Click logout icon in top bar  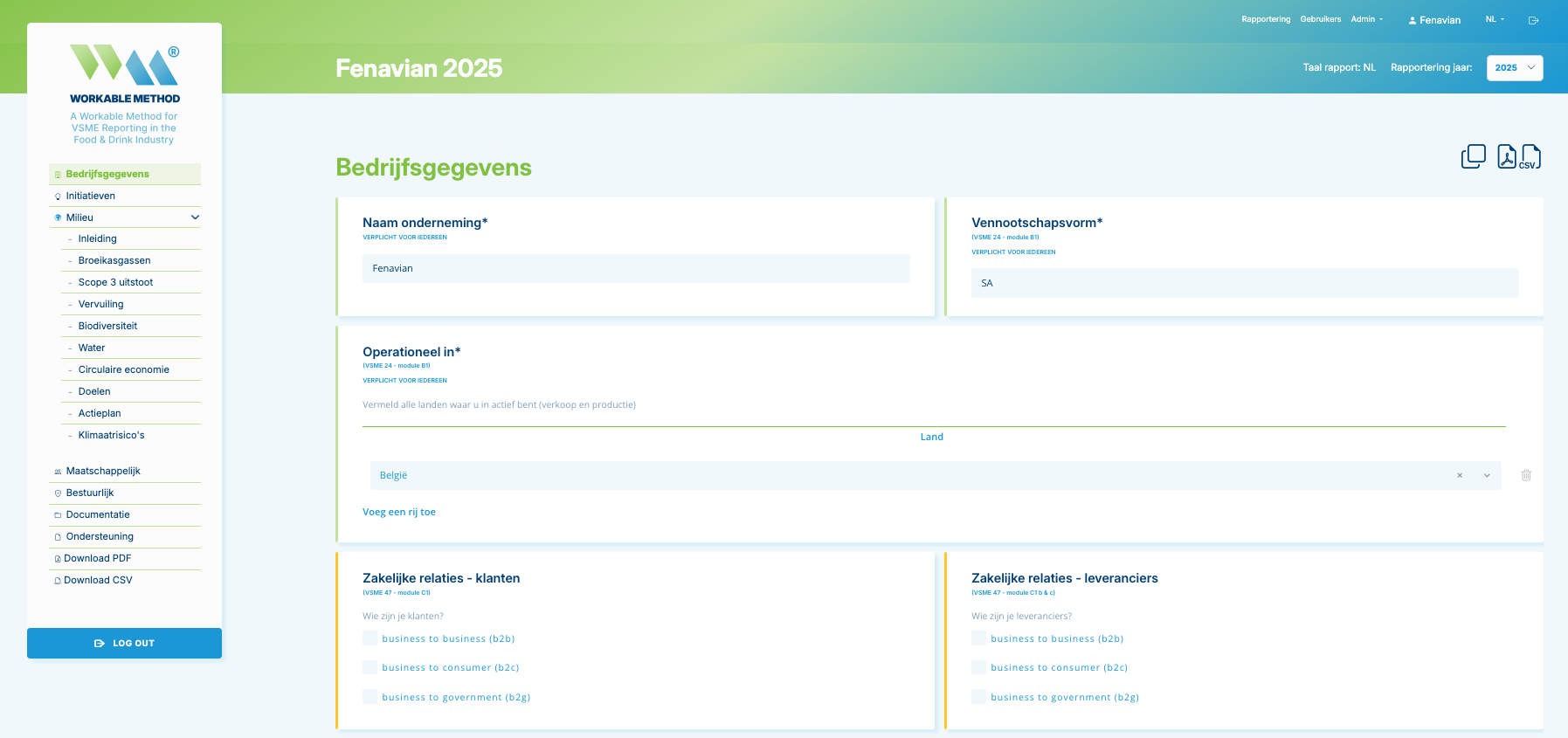point(1533,20)
